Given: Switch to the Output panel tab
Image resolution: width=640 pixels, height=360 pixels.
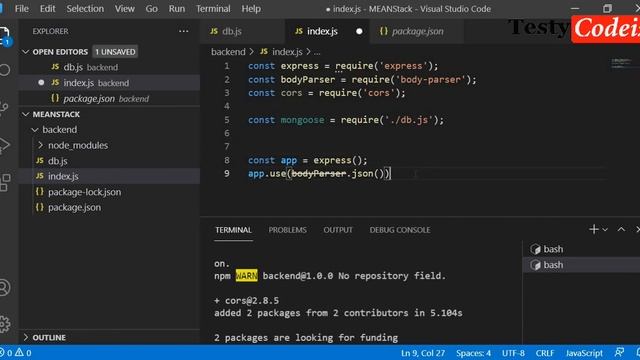Looking at the screenshot, I should coord(338,230).
